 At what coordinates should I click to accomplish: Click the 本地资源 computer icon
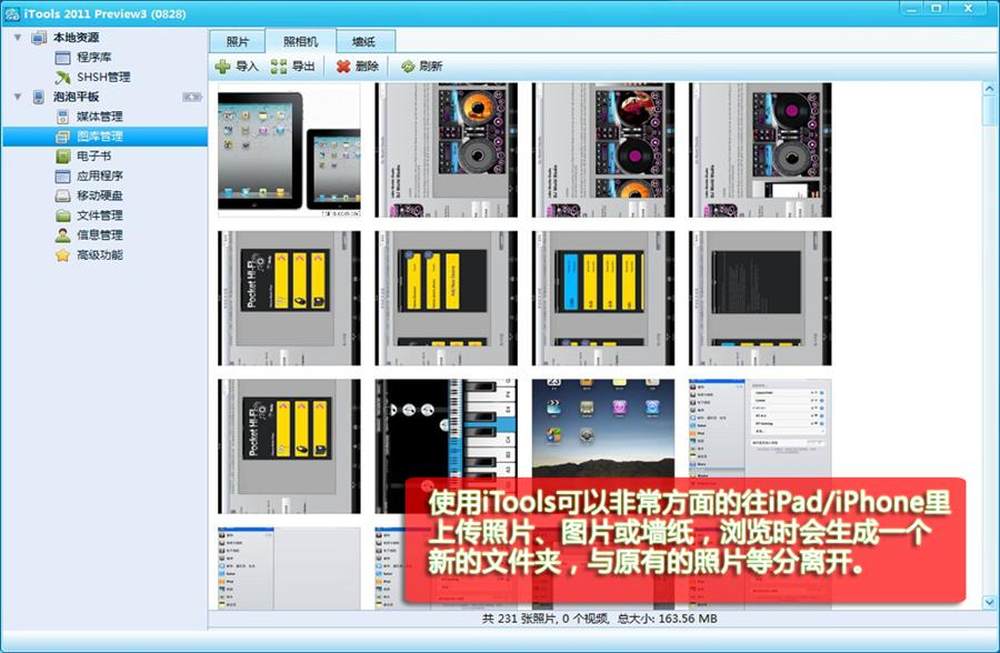(x=39, y=38)
